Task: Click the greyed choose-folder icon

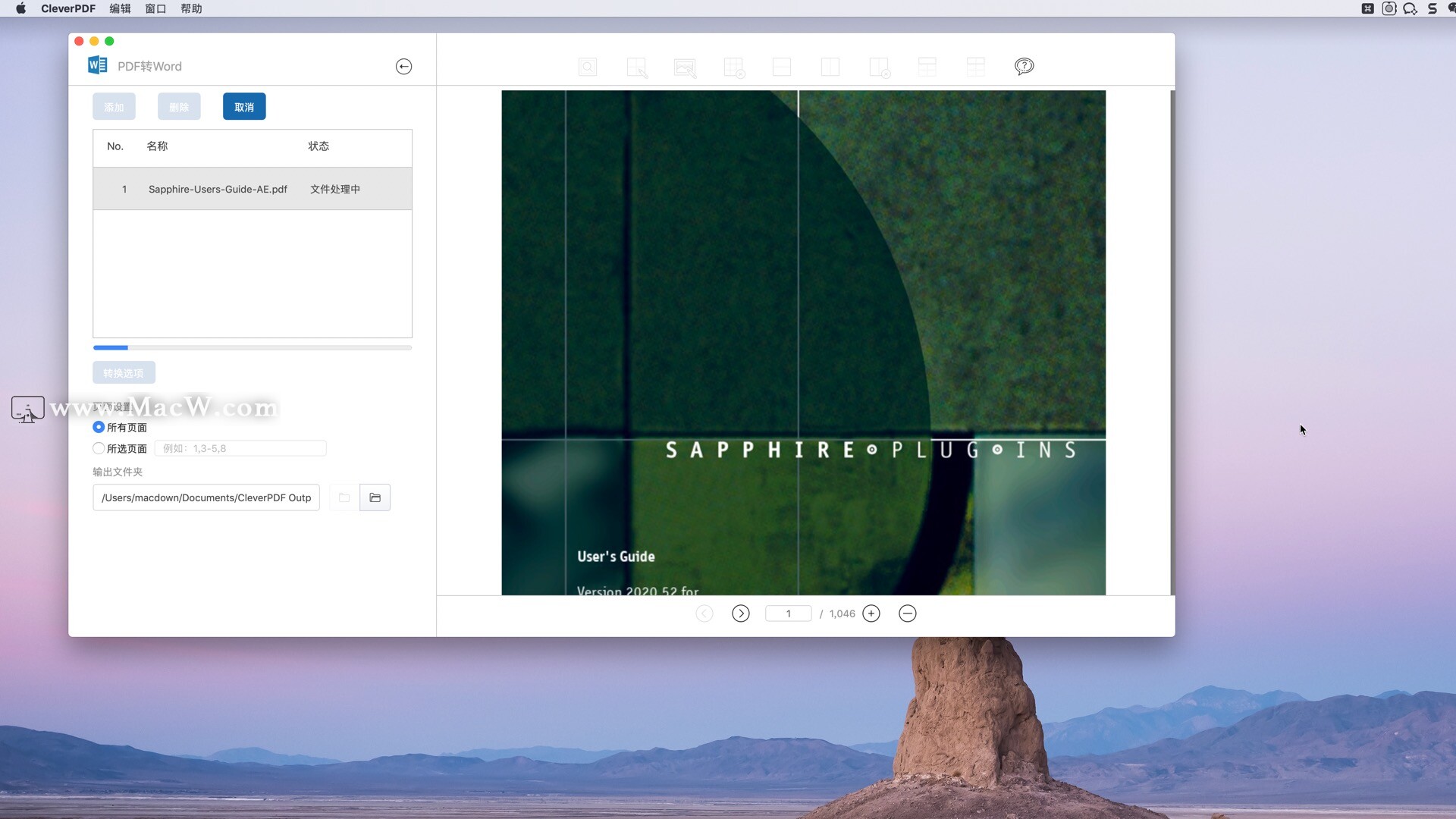Action: click(x=344, y=497)
